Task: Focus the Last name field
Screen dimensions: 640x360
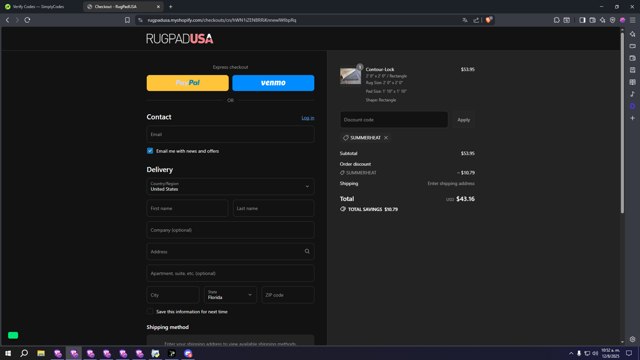Action: (273, 208)
